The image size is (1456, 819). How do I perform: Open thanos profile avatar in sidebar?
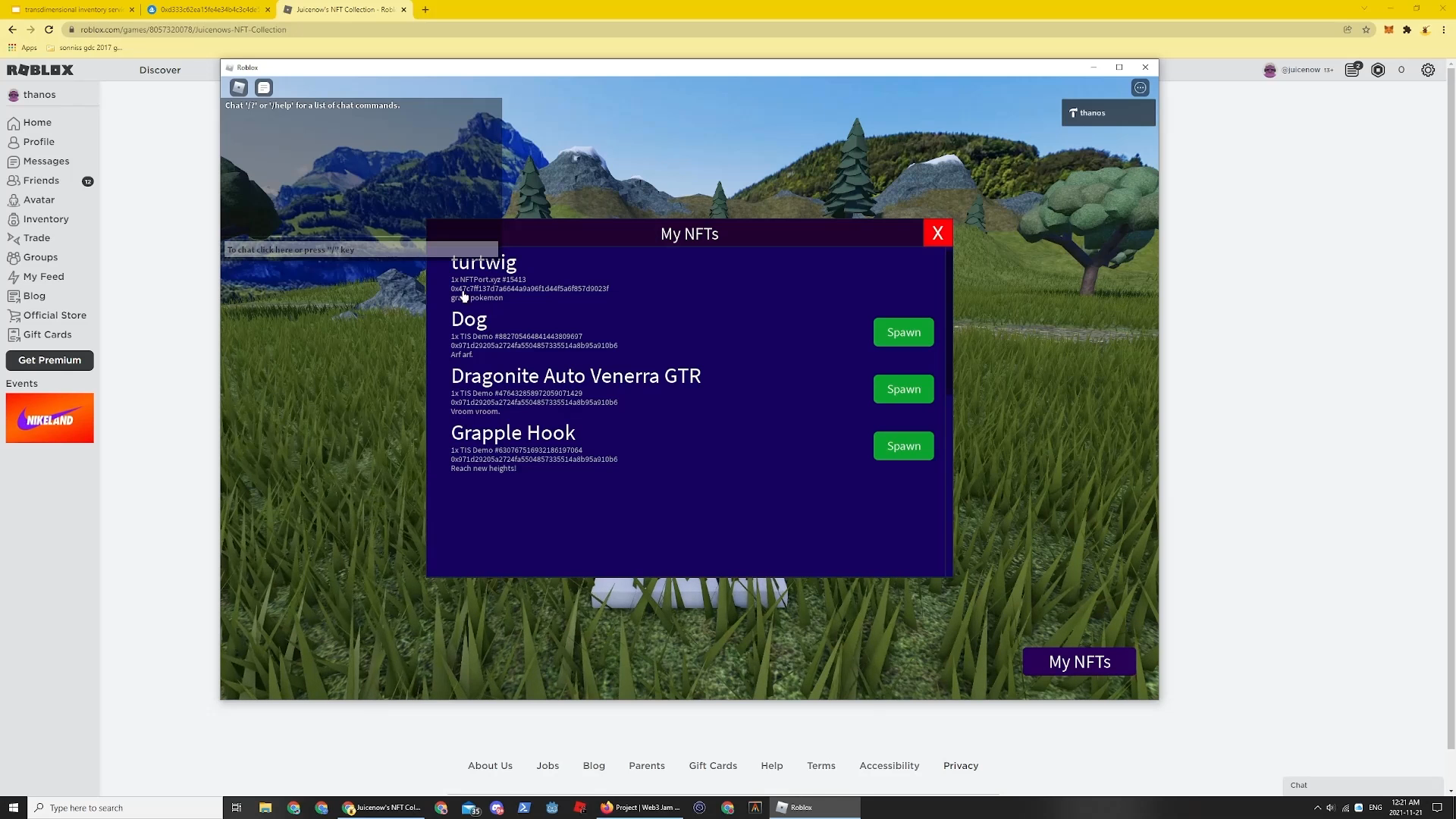pyautogui.click(x=14, y=95)
